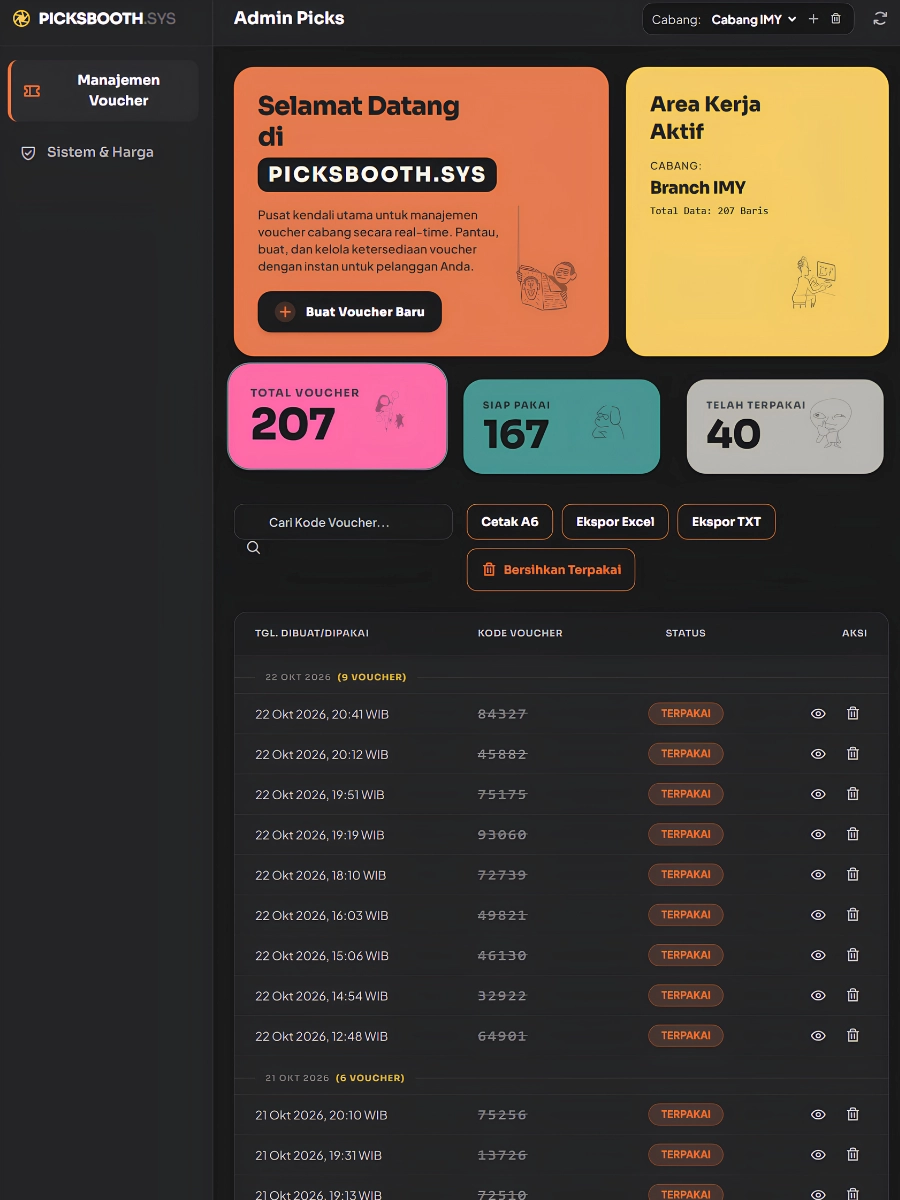
Task: Click Buat Voucher Baru button
Action: tap(349, 312)
